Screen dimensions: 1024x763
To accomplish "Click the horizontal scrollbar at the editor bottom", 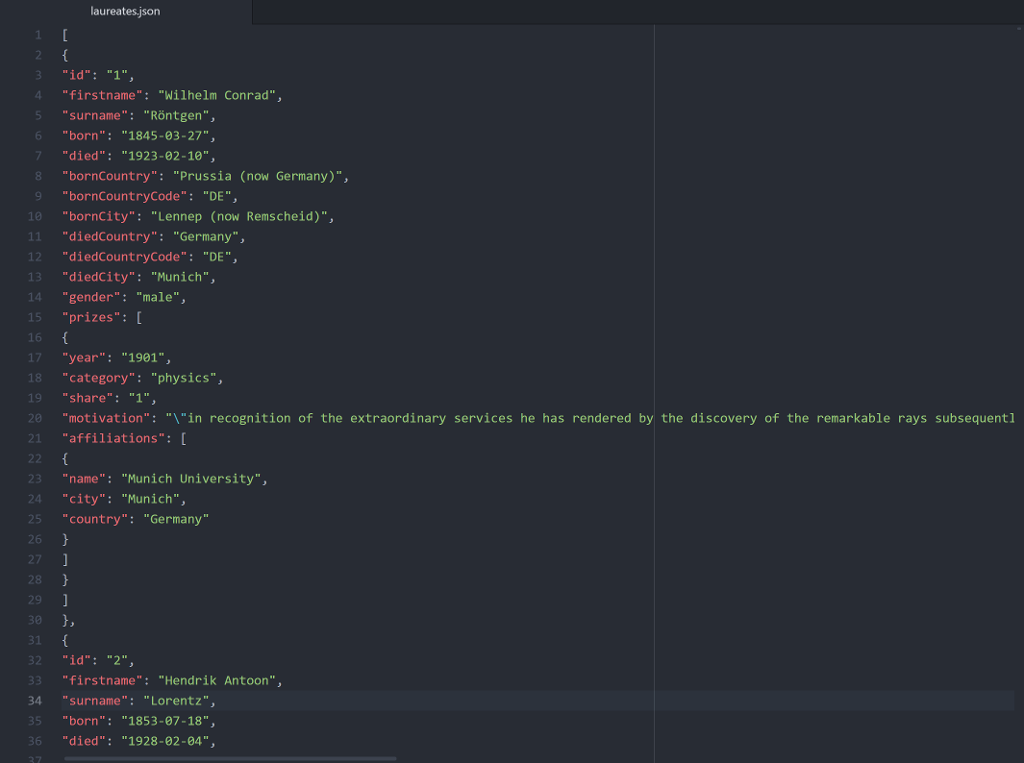I will click(x=230, y=758).
